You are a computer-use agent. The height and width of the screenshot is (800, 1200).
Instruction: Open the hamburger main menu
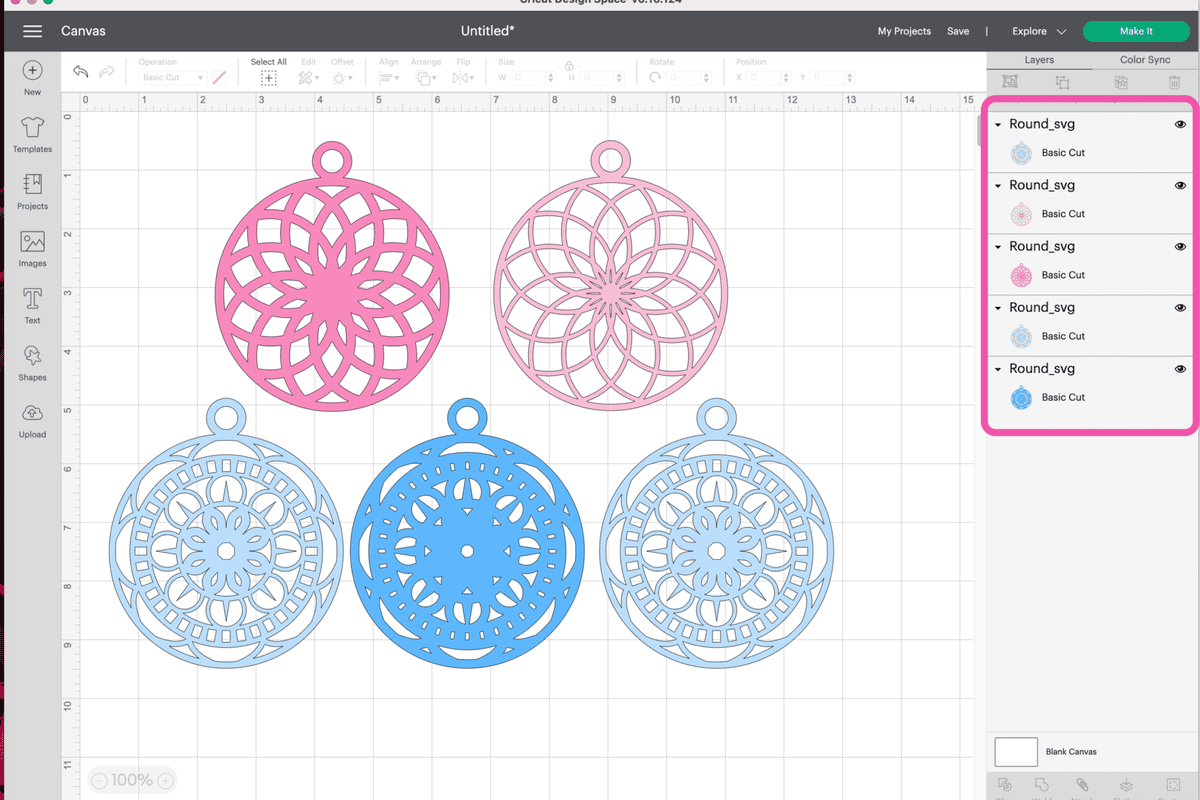pos(32,31)
